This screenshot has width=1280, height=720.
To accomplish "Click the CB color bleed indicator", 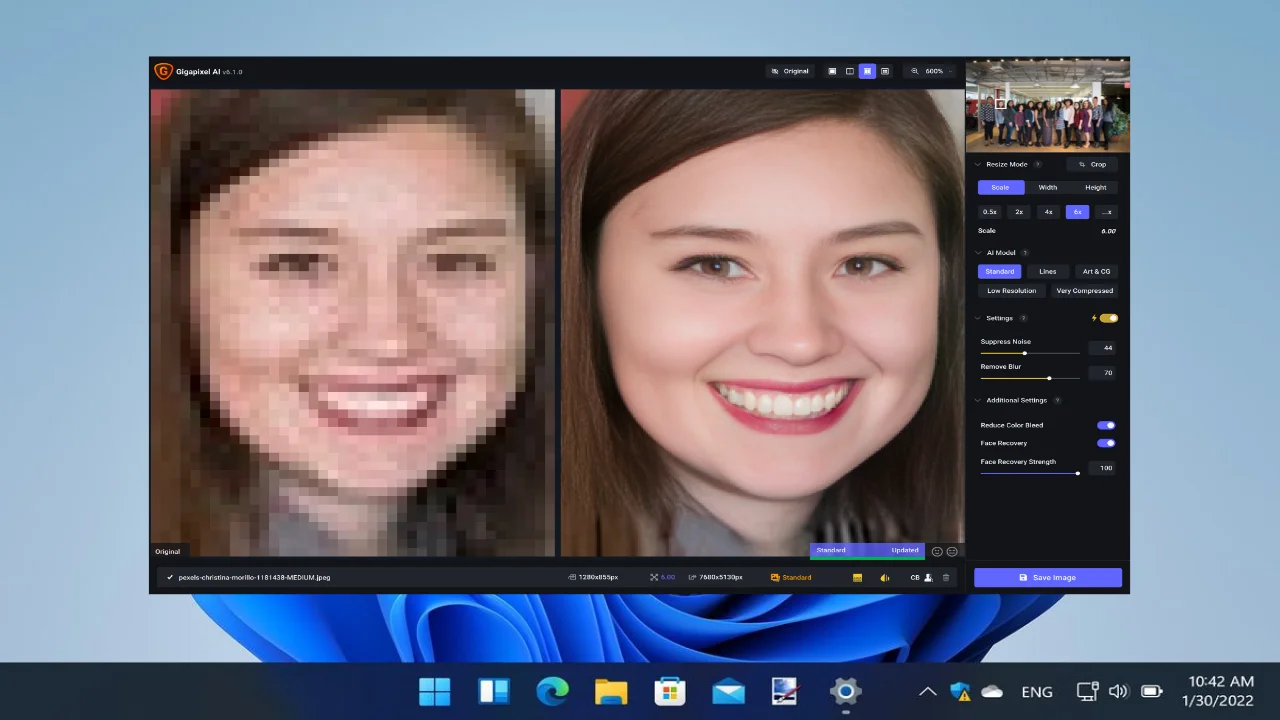I will point(914,577).
